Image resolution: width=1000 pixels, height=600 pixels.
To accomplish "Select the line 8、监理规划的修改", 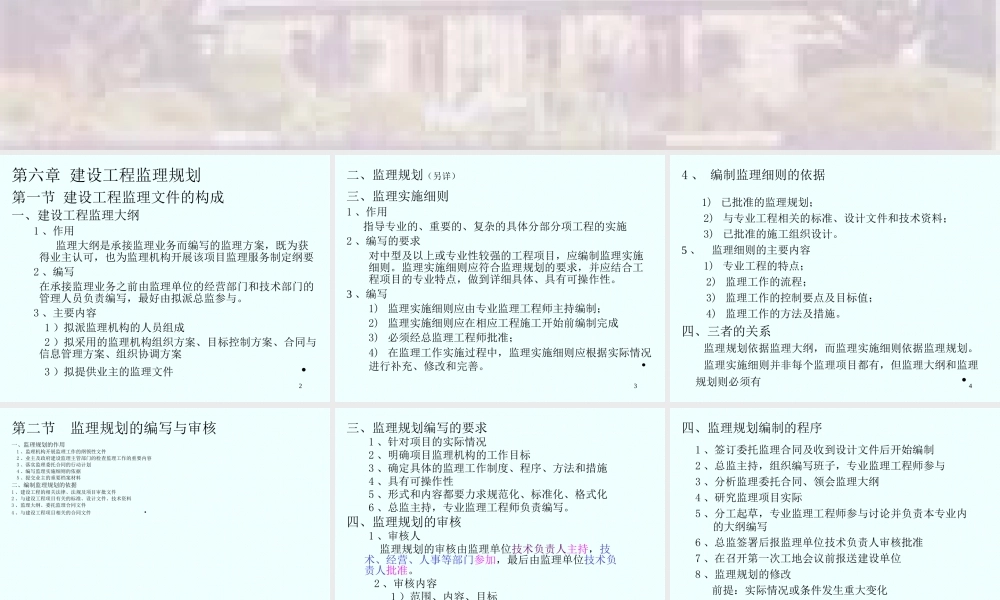I will [743, 574].
